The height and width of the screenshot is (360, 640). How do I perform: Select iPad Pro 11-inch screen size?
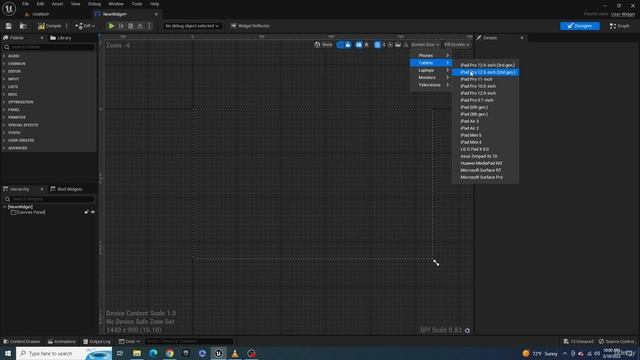pyautogui.click(x=485, y=79)
